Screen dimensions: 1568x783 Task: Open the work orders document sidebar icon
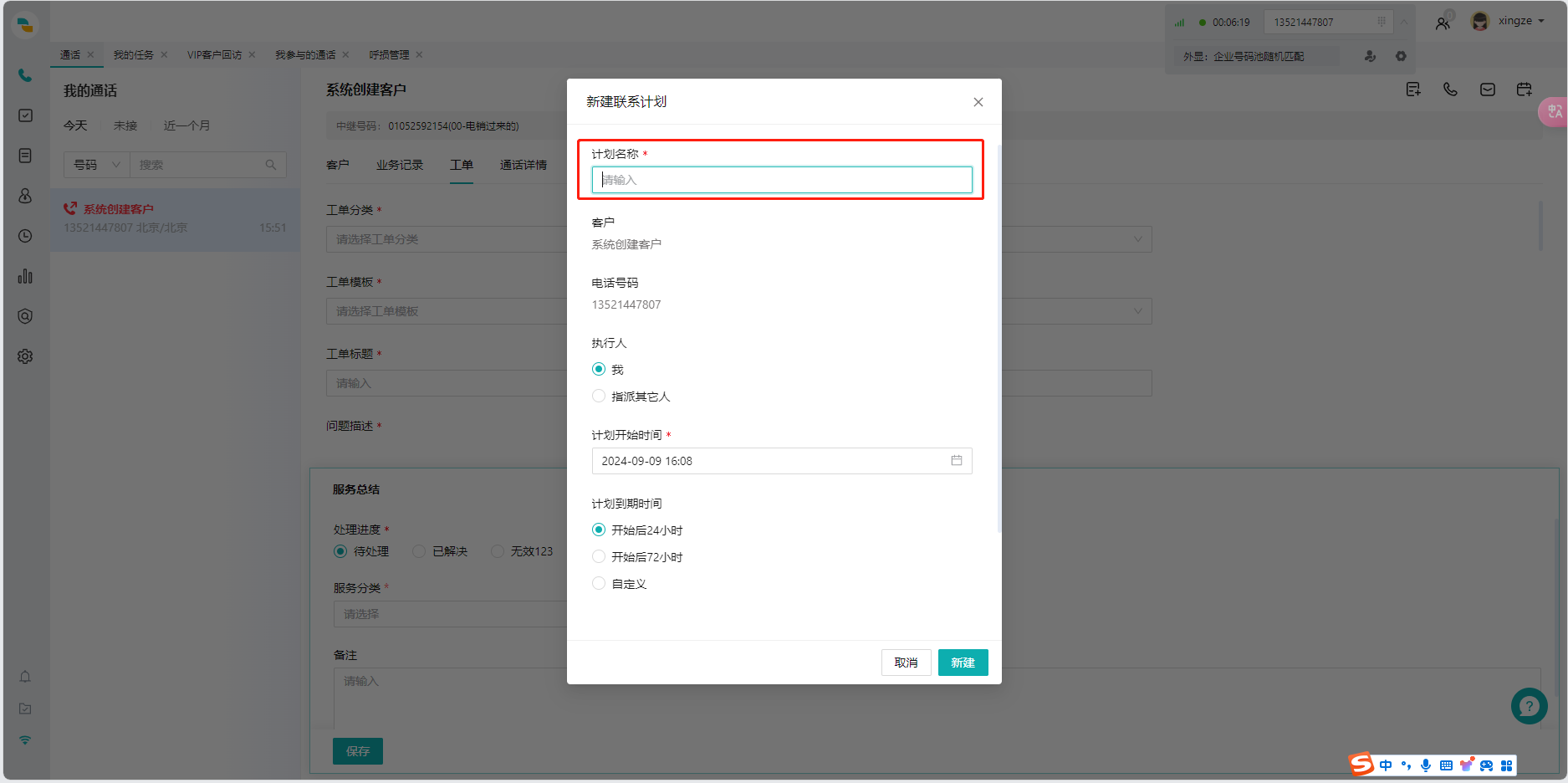point(25,156)
